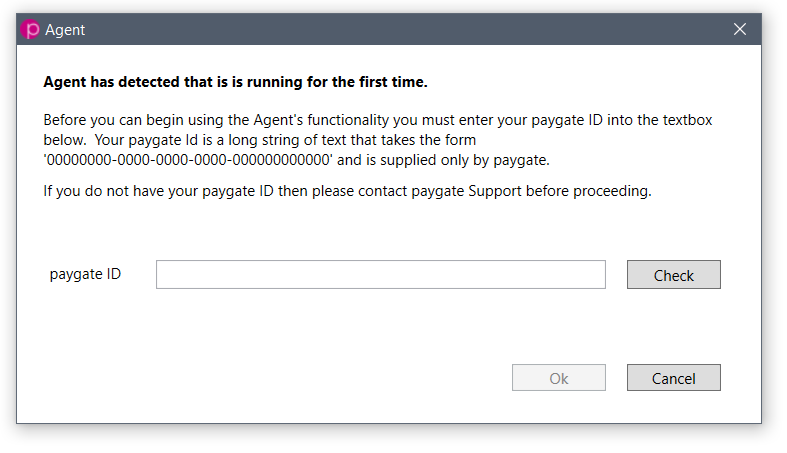Screen dimensions: 787x453
Task: Click the pink paygate logo icon
Action: pos(30,30)
